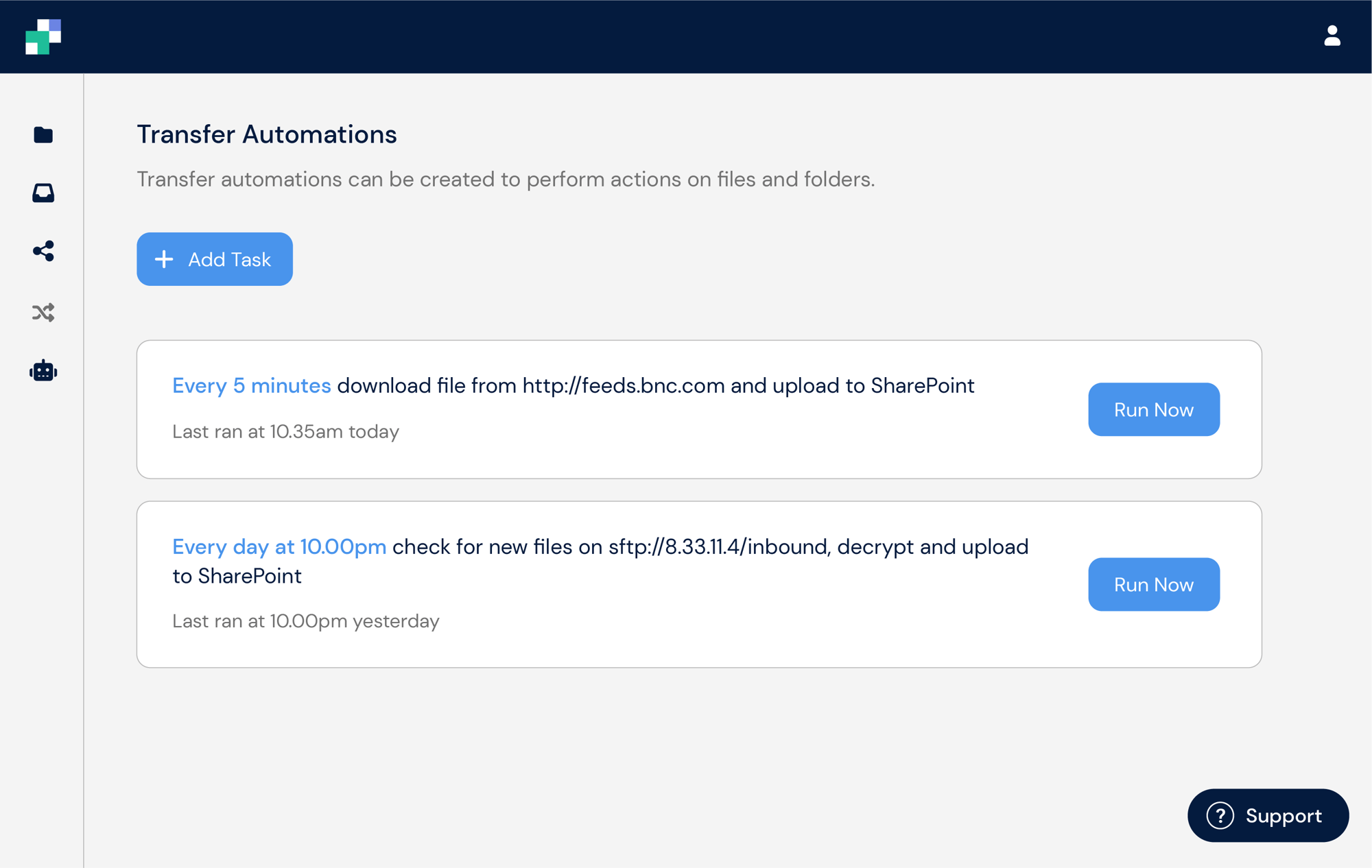Click the app logo in the header
This screenshot has width=1372, height=868.
[x=43, y=36]
